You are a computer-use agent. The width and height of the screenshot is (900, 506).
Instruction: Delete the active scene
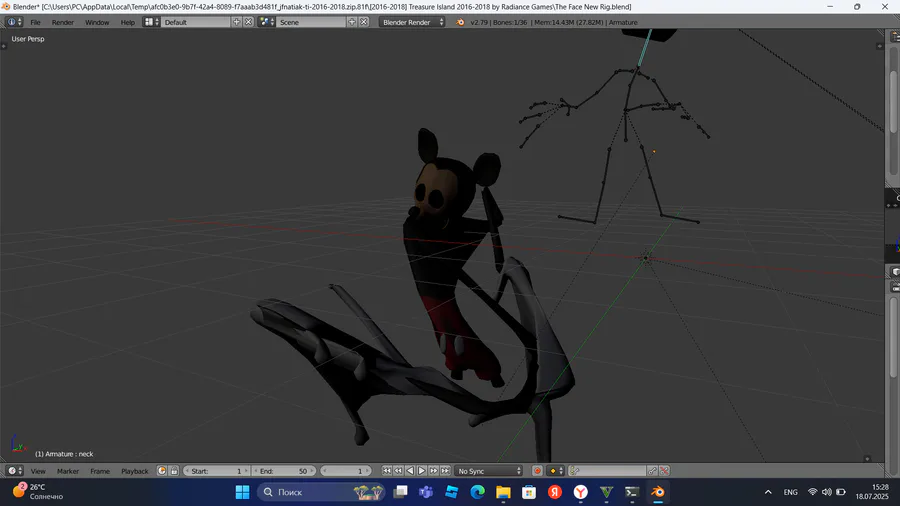[x=364, y=22]
